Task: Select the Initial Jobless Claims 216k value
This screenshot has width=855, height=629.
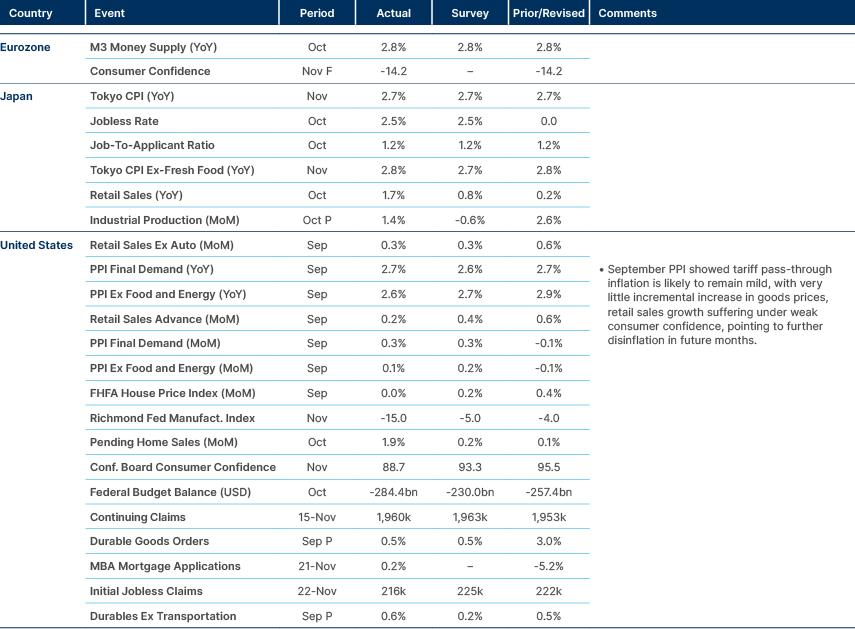Action: pyautogui.click(x=394, y=591)
